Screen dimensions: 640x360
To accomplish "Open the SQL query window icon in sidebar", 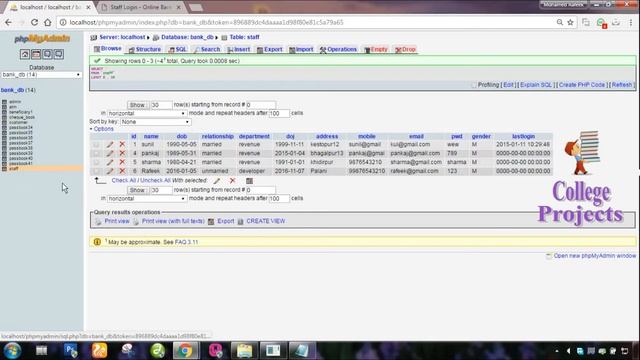I will (x=36, y=54).
